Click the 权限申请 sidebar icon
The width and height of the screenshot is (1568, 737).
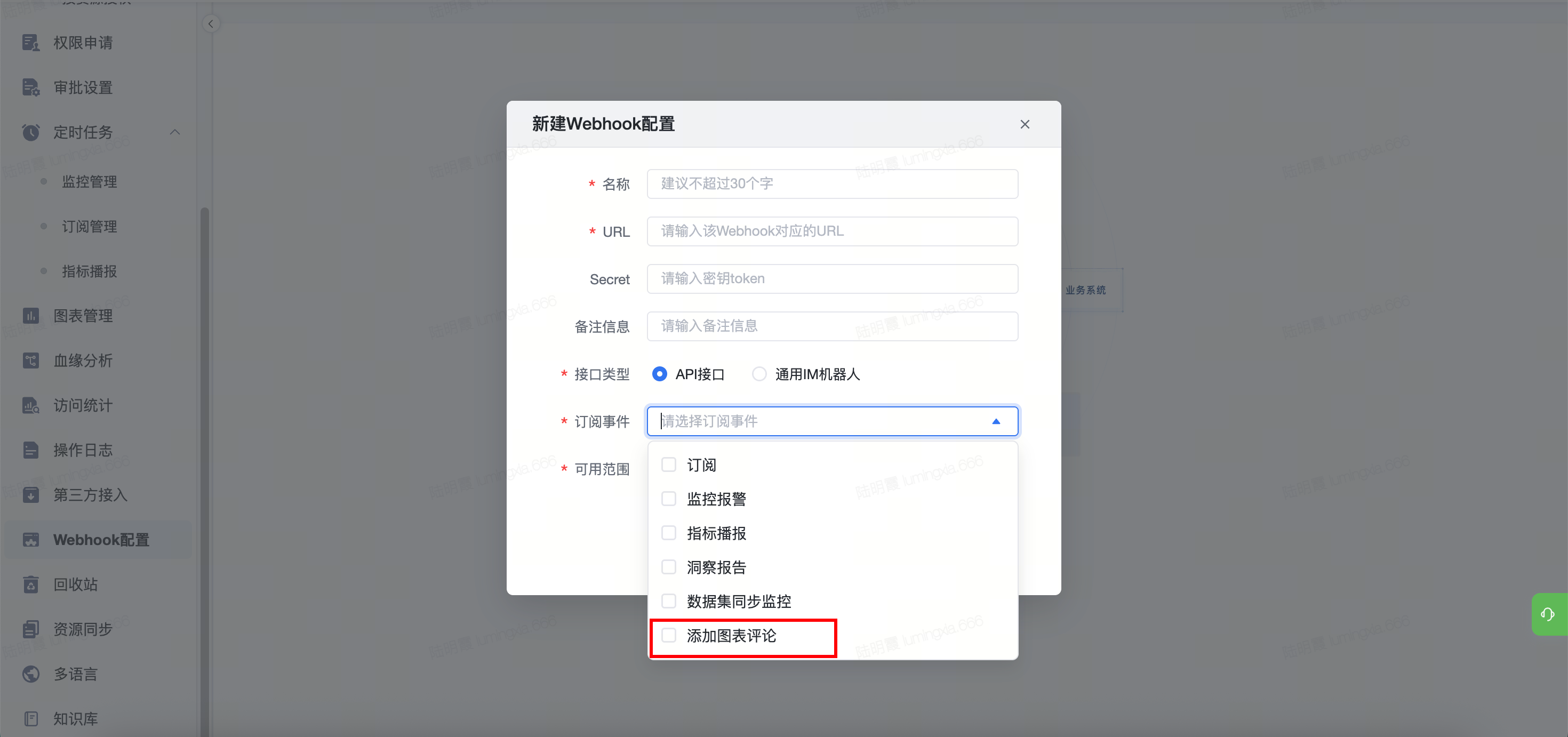click(30, 43)
